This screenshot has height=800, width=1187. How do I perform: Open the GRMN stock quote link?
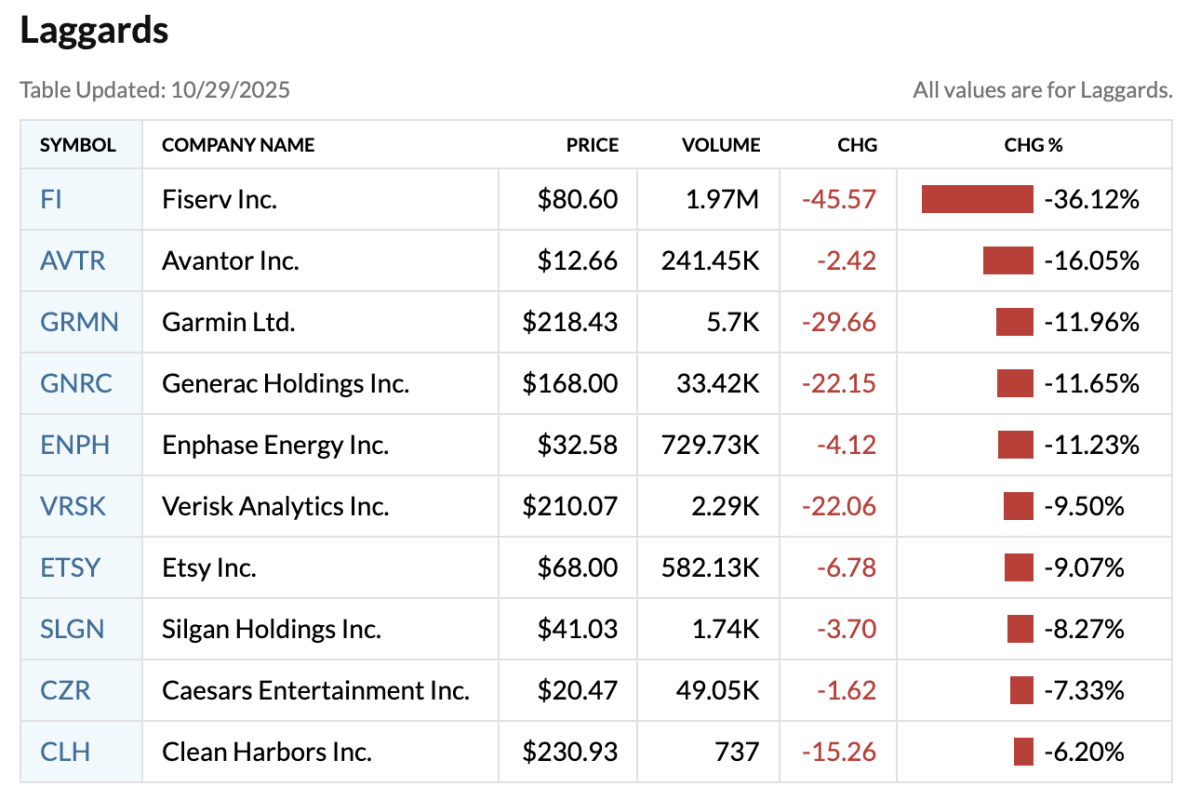click(x=79, y=322)
